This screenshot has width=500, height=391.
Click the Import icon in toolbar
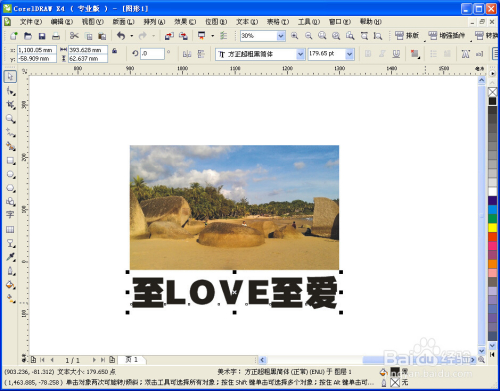[x=169, y=36]
